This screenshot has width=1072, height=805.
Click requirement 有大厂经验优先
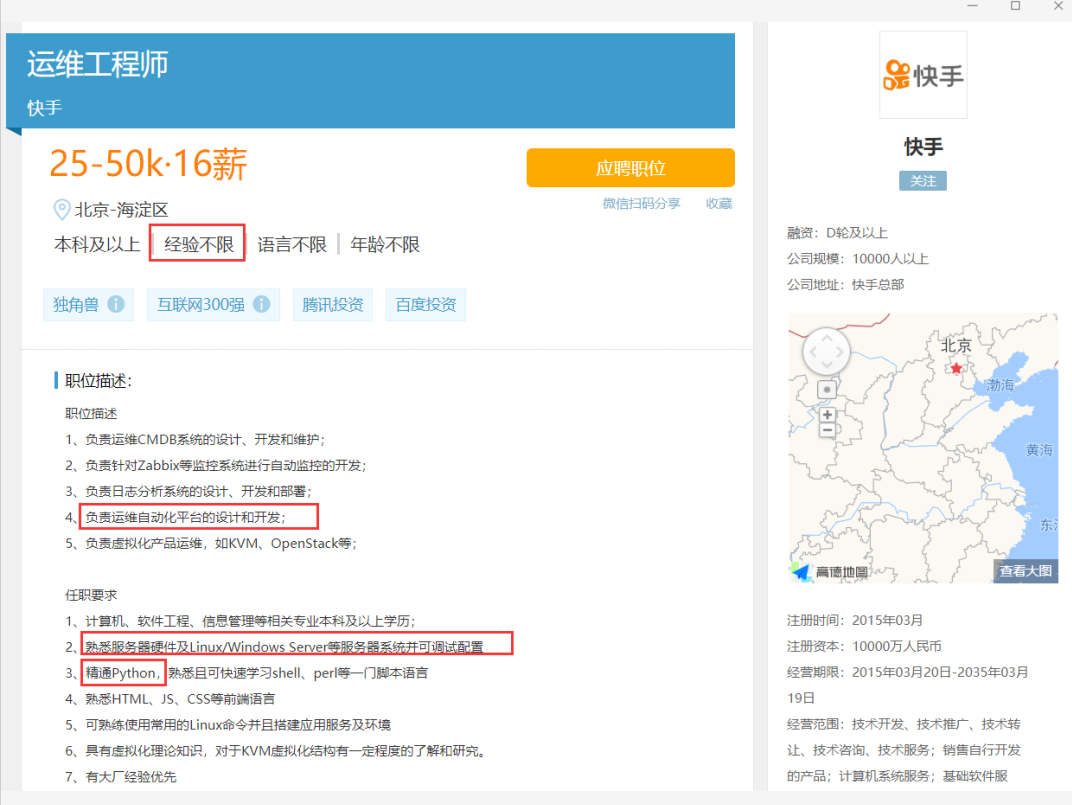(120, 777)
